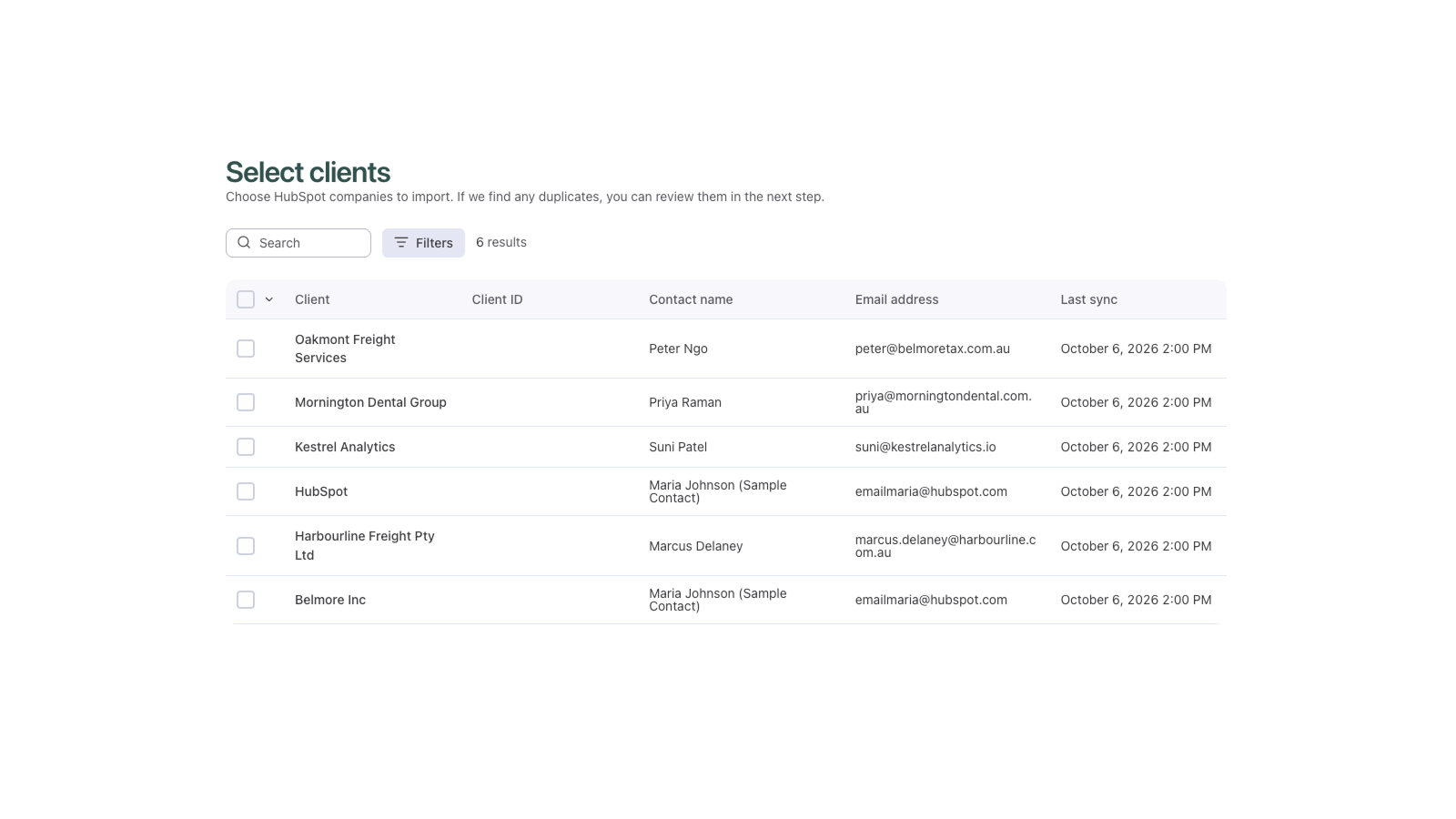Click emailmaria@hubspot.com in Belmore Inc row
Viewport: 1456px width, 819px height.
(x=931, y=600)
